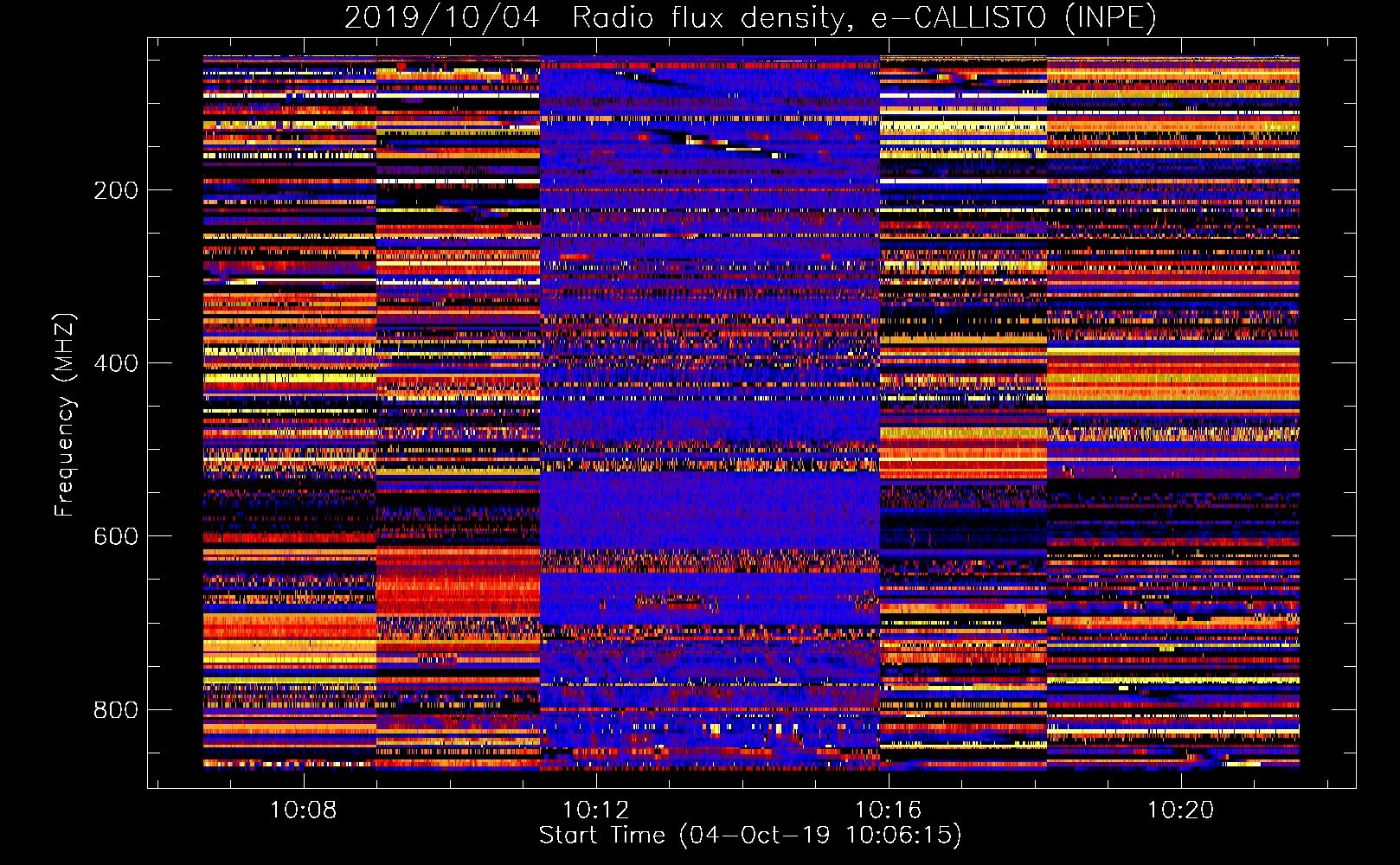Screen dimensions: 1400x865
Task: Click the 'Frequency (MHZ)' axis label
Action: tap(64, 414)
